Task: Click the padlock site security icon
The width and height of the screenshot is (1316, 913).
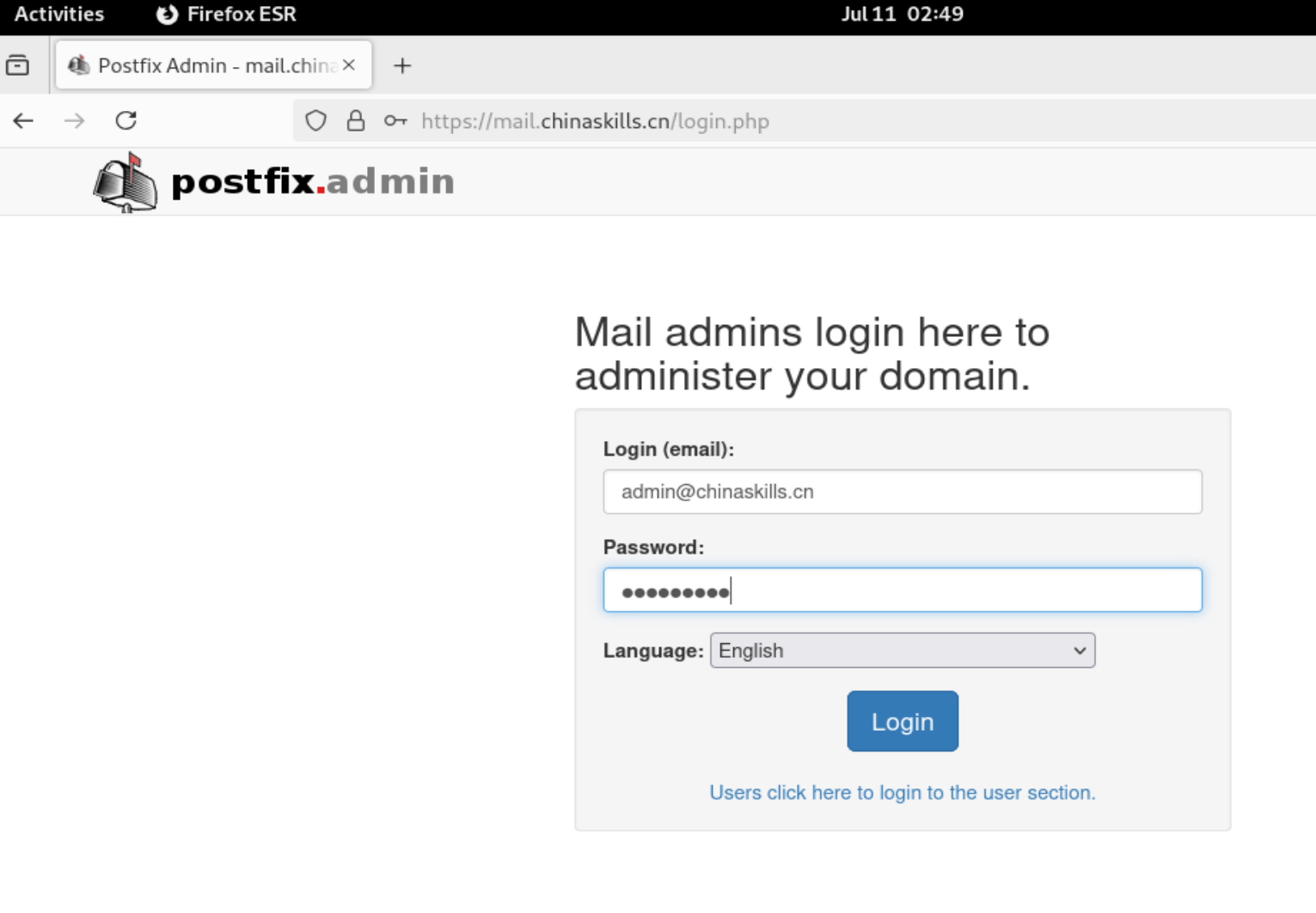Action: pos(356,121)
